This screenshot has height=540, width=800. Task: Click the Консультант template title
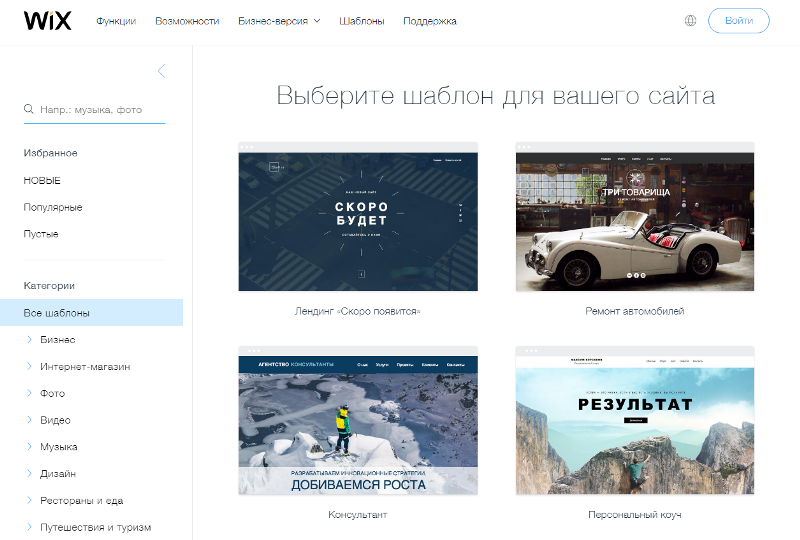click(x=358, y=514)
